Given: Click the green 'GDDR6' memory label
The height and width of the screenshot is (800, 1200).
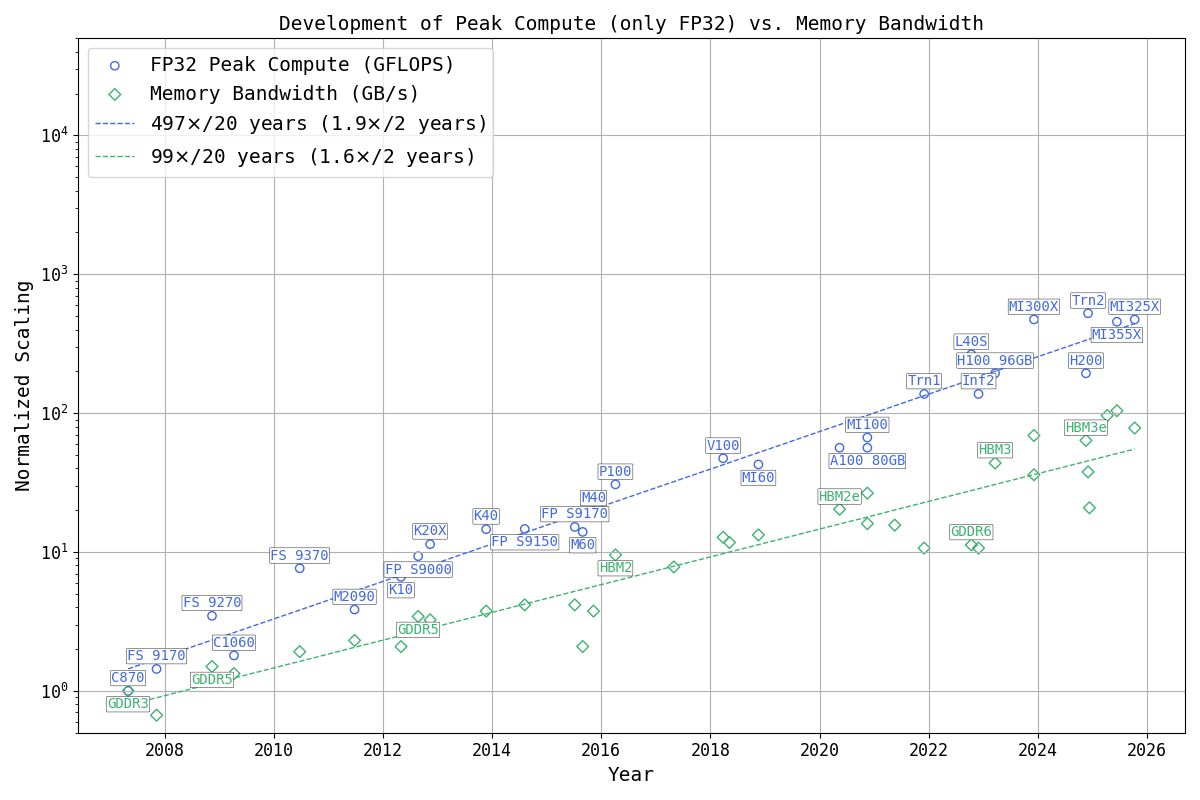Looking at the screenshot, I should pyautogui.click(x=971, y=531).
